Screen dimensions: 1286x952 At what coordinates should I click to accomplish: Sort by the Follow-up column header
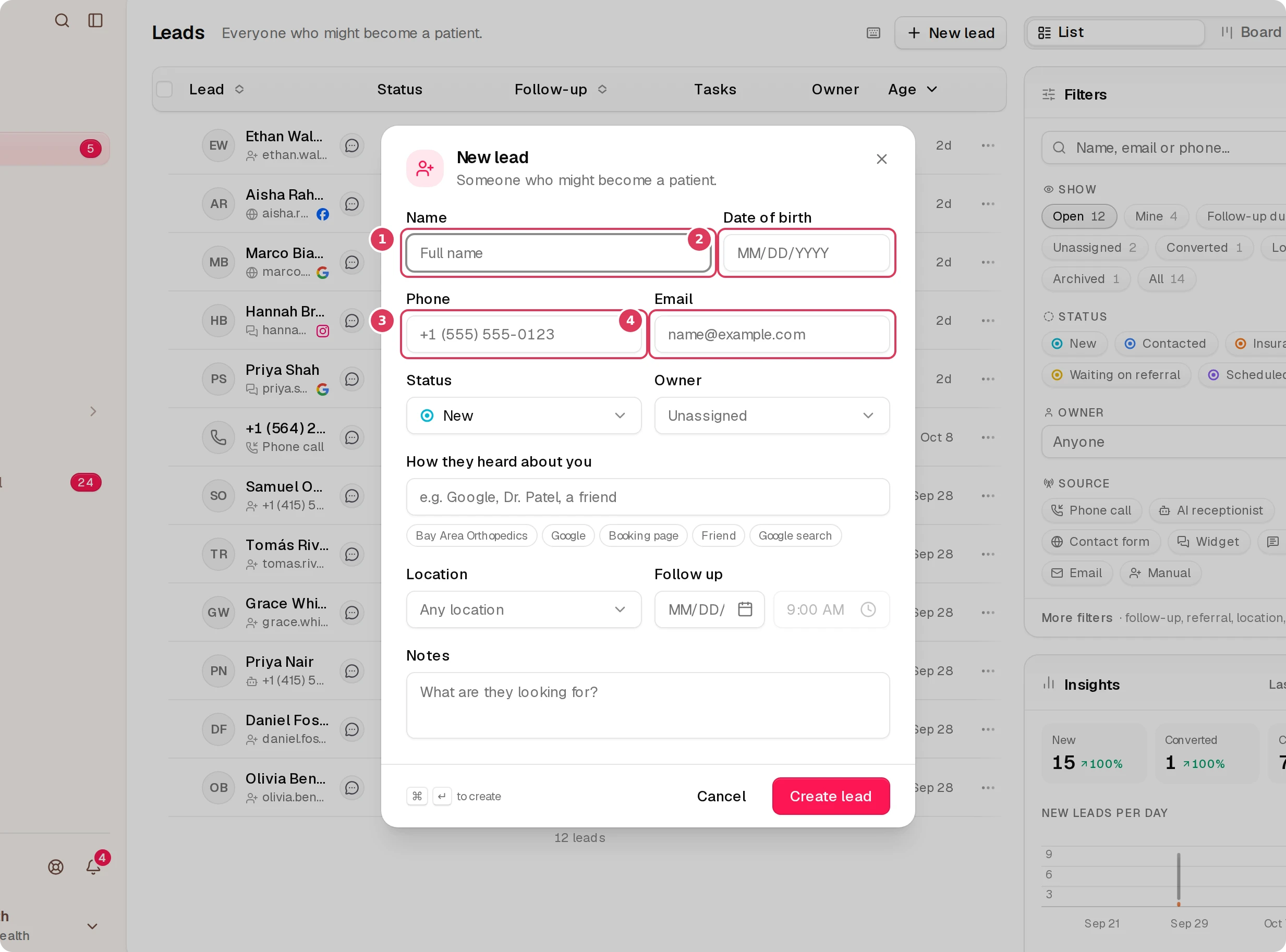(x=560, y=89)
